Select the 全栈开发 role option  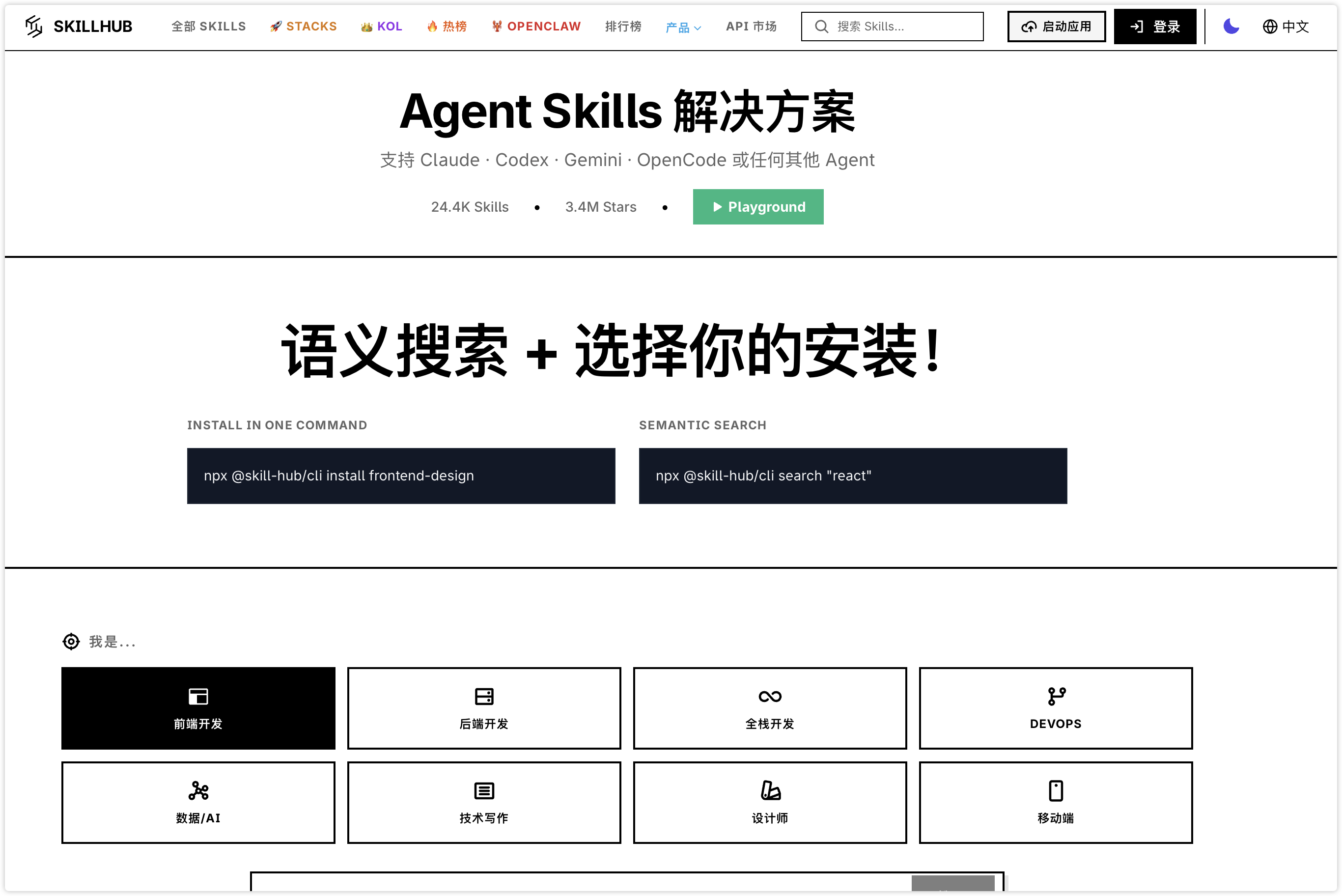(770, 708)
